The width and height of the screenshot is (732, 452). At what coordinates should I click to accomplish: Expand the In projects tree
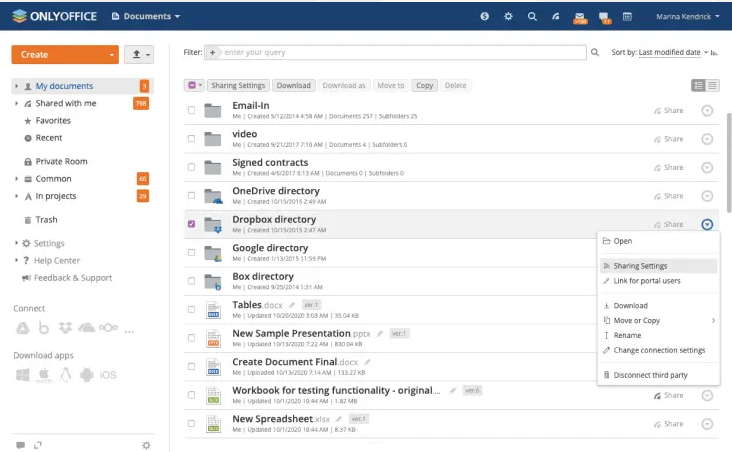coord(16,196)
